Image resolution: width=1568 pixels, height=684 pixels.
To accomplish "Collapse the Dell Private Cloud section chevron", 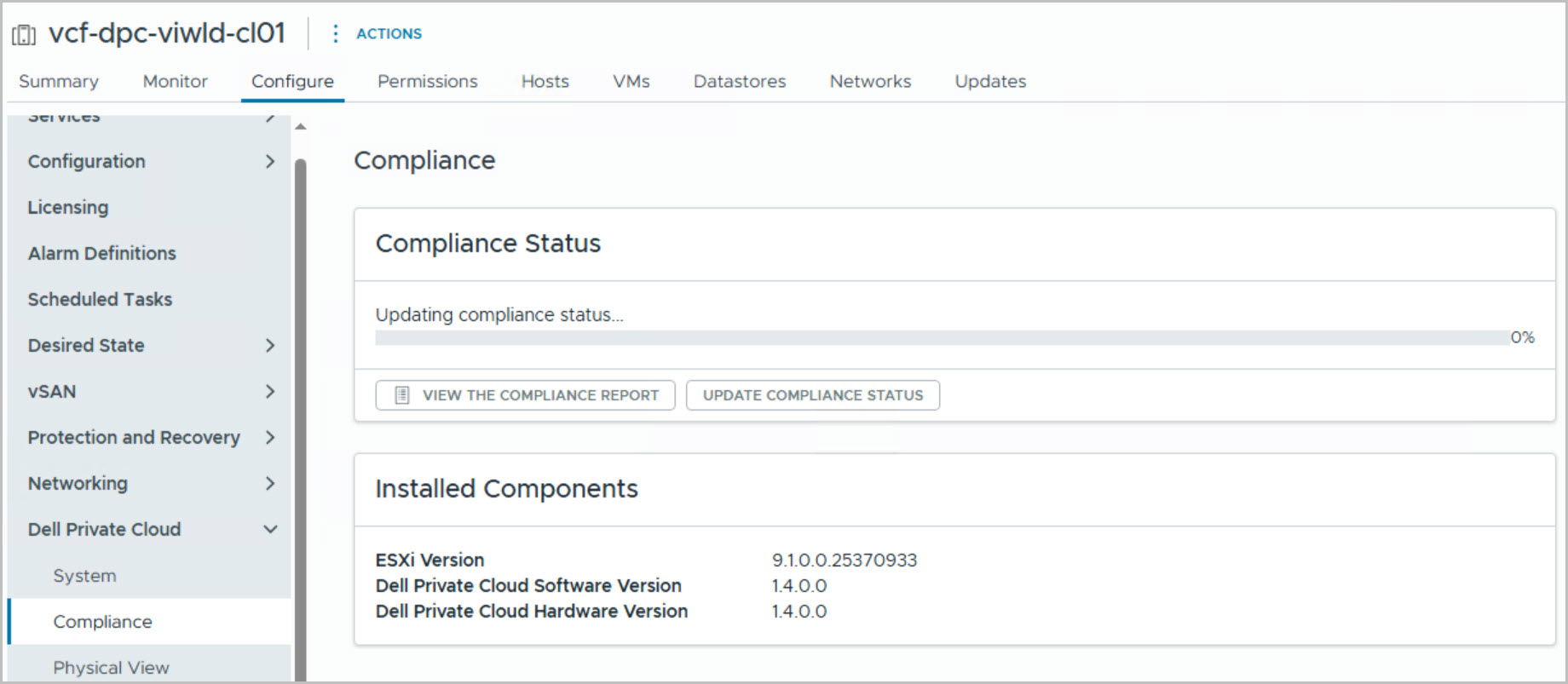I will [x=270, y=529].
